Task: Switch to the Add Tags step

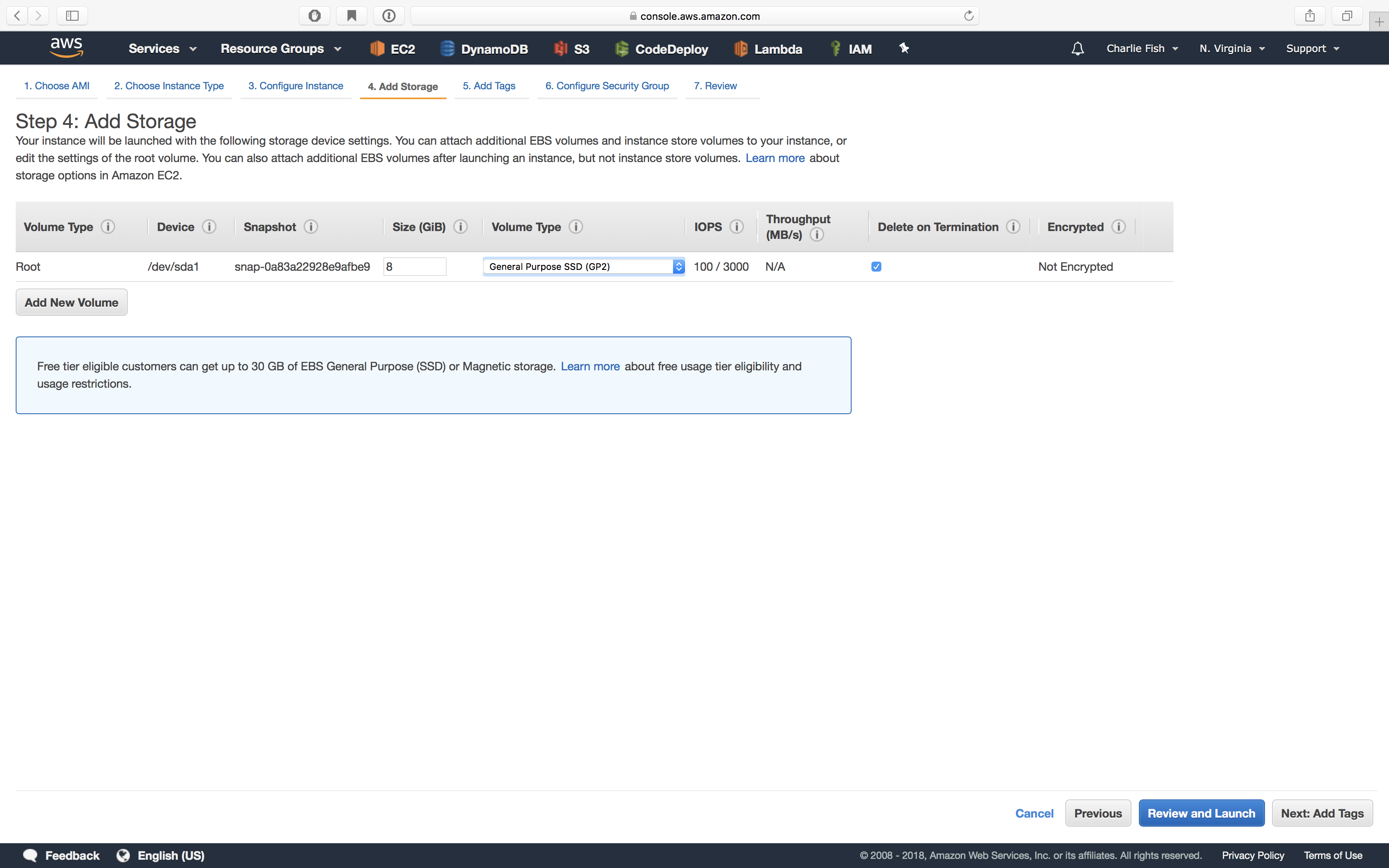Action: (489, 86)
